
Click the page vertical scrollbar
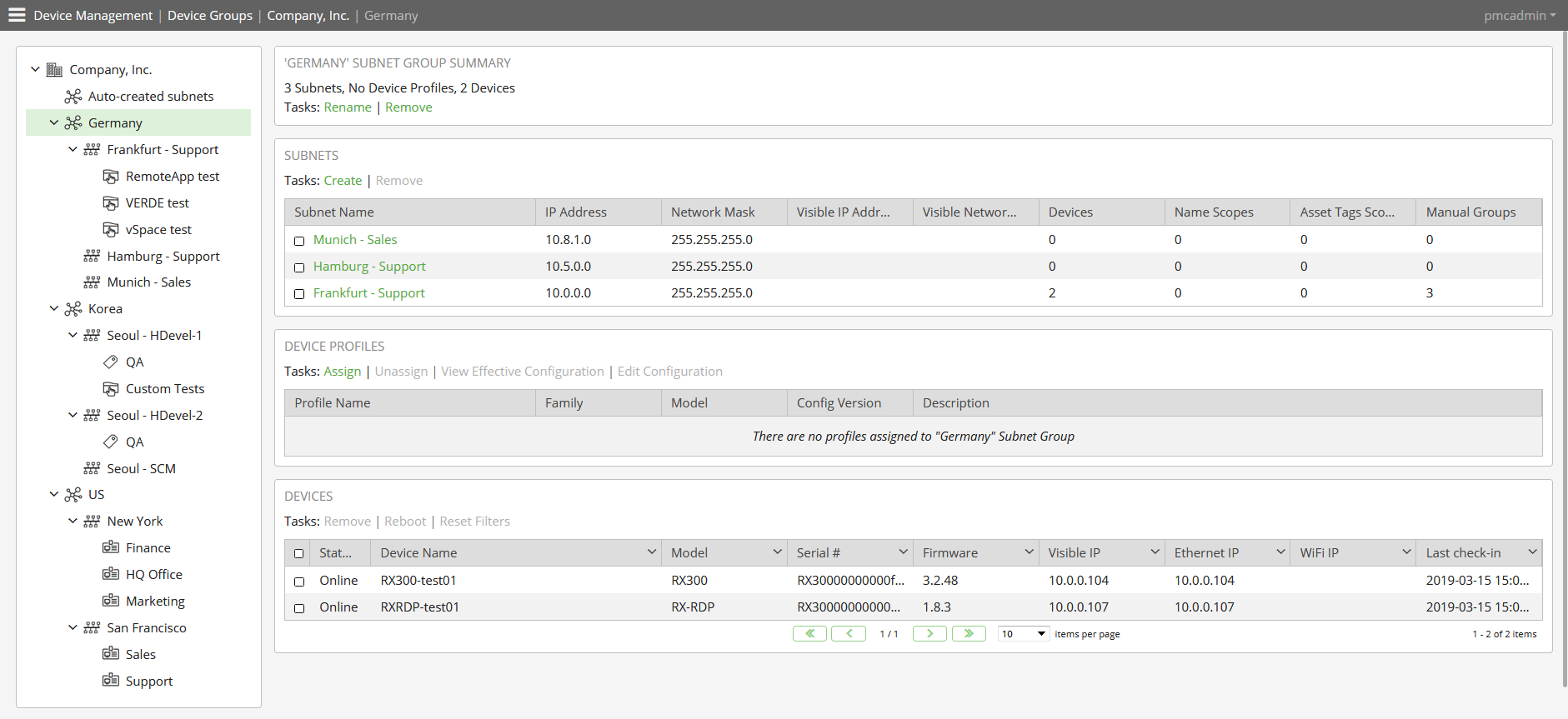point(1565,358)
